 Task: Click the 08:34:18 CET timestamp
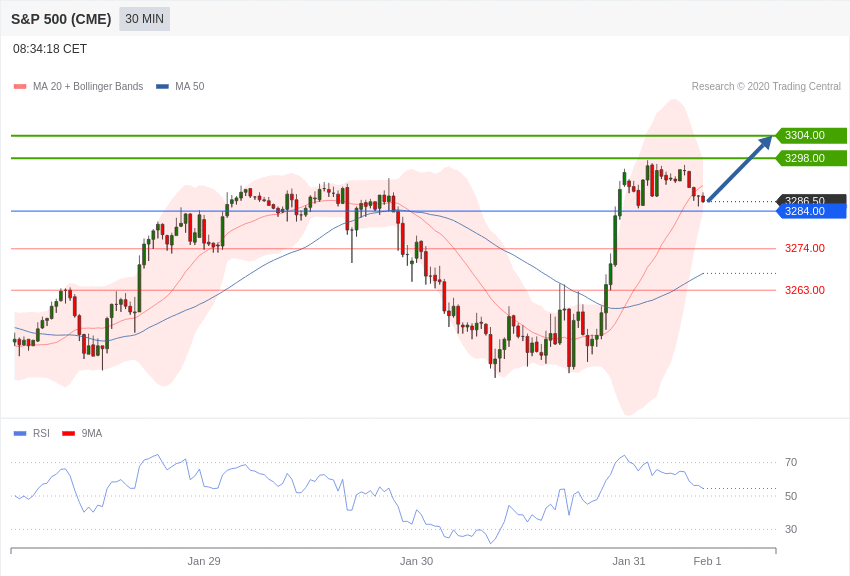point(50,49)
